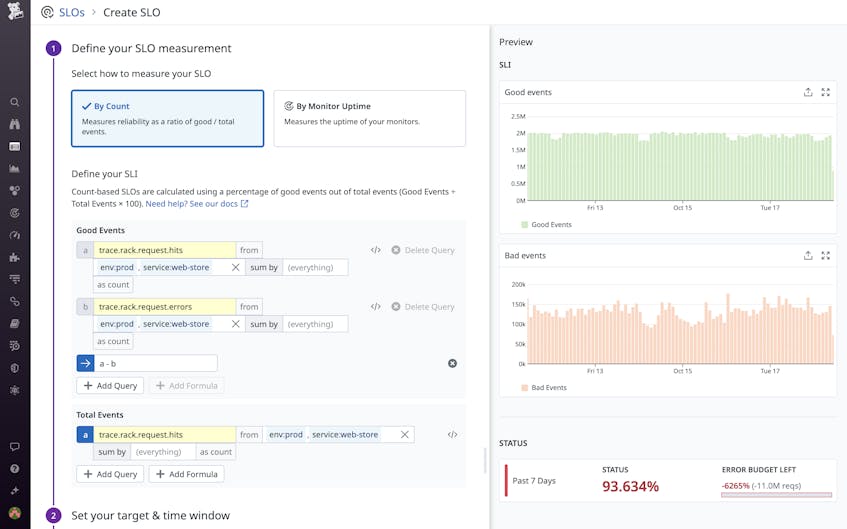The image size is (847, 529).
Task: Click the blue arrow beside formula a - b
Action: [x=85, y=364]
